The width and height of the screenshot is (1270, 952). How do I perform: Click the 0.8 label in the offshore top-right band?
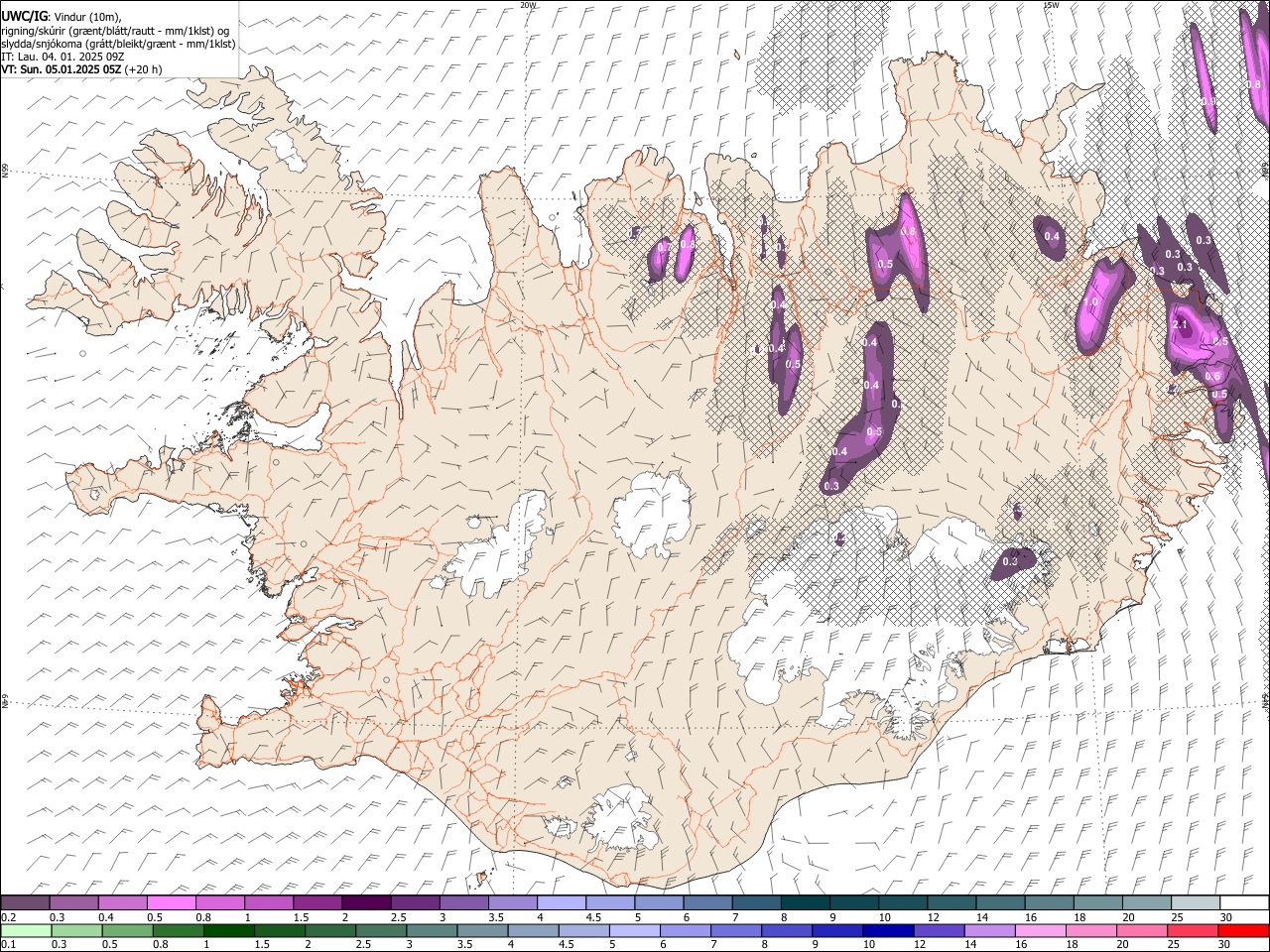(x=1254, y=84)
